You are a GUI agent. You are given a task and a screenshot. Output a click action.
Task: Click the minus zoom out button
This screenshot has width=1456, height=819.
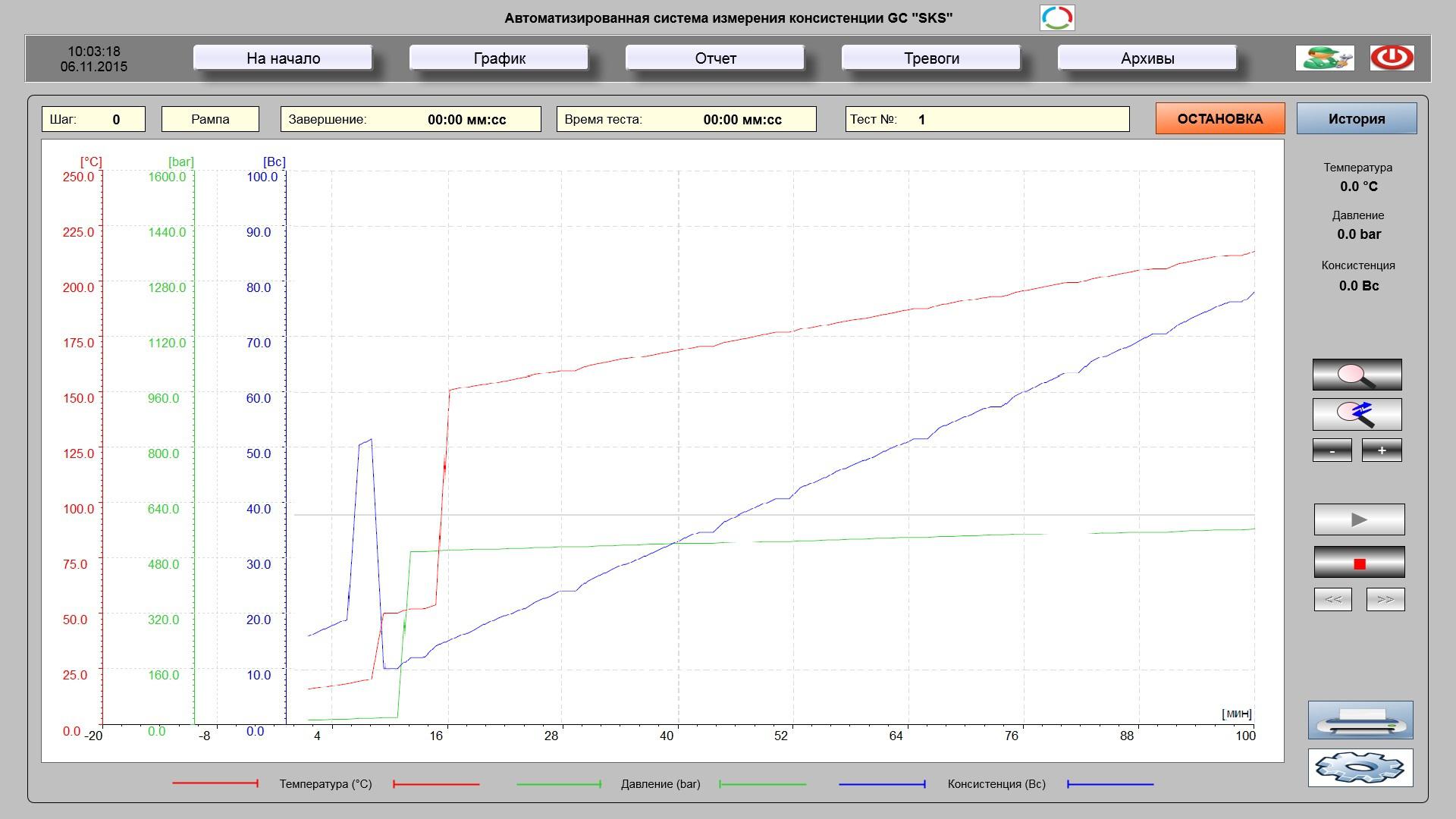[x=1332, y=450]
